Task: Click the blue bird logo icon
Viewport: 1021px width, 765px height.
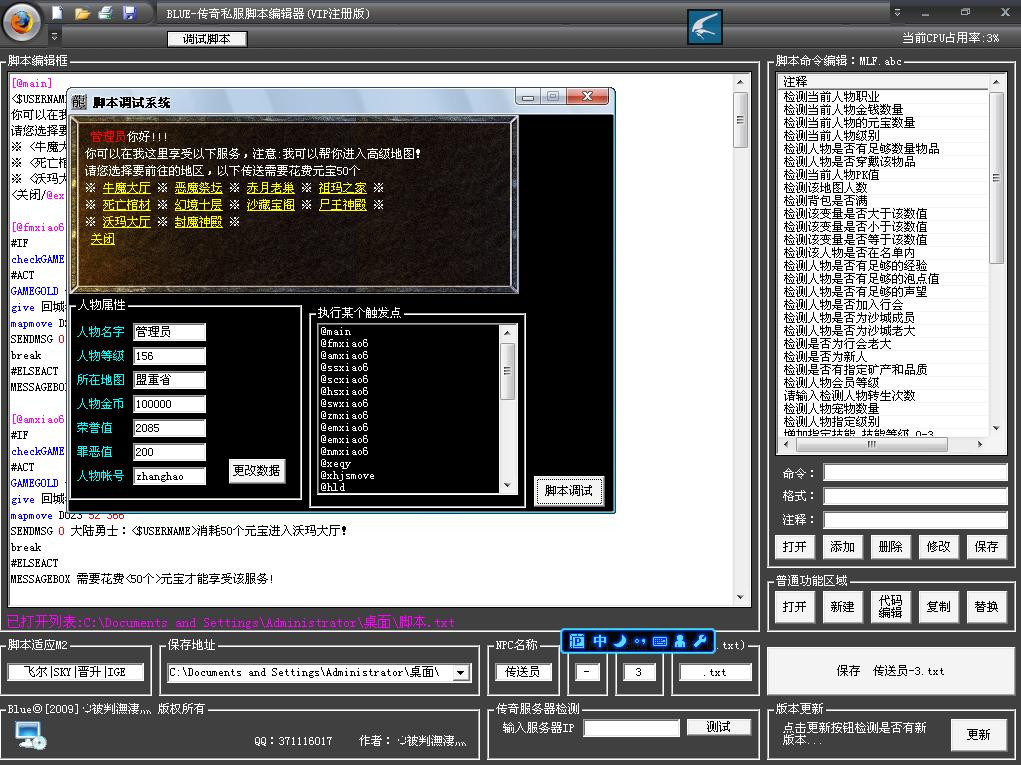Action: [705, 27]
